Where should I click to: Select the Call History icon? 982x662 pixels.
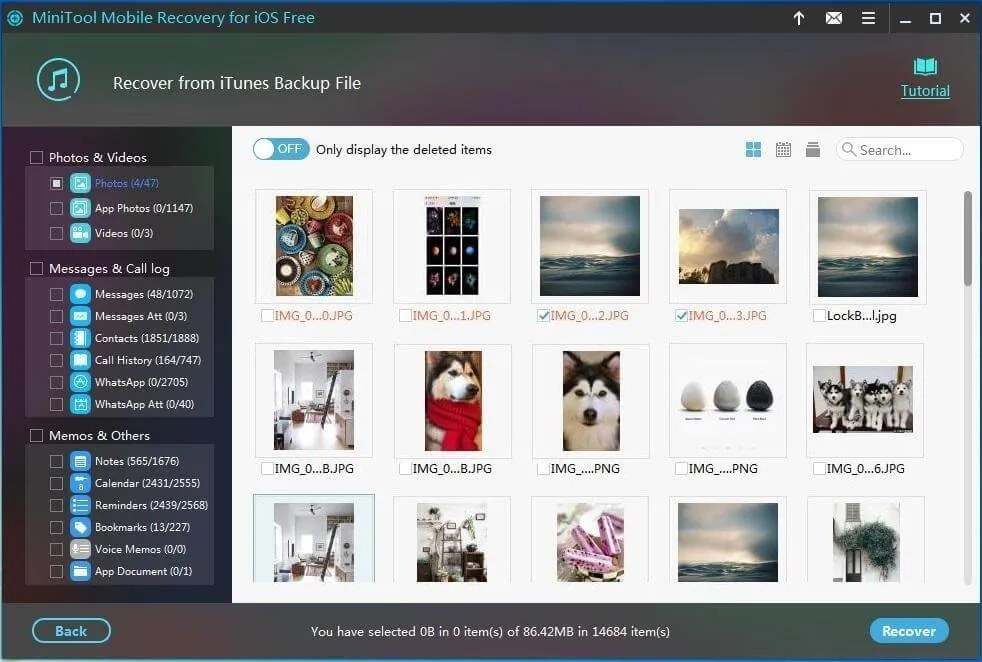(x=80, y=360)
